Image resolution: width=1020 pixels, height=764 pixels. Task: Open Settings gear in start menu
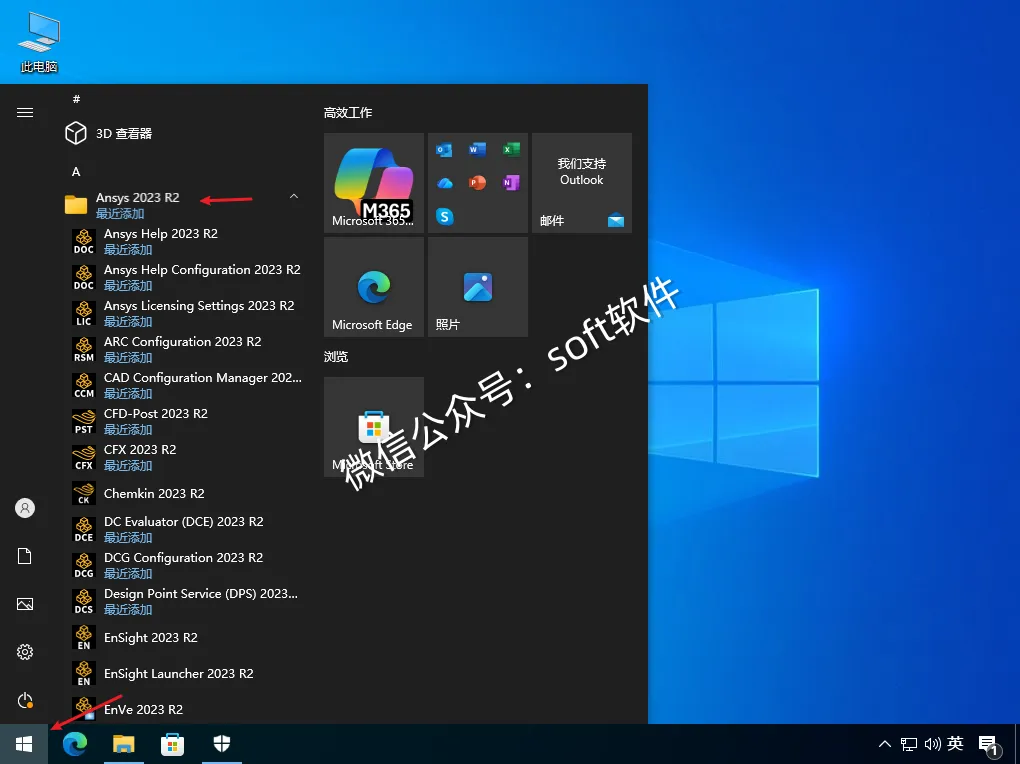tap(25, 652)
